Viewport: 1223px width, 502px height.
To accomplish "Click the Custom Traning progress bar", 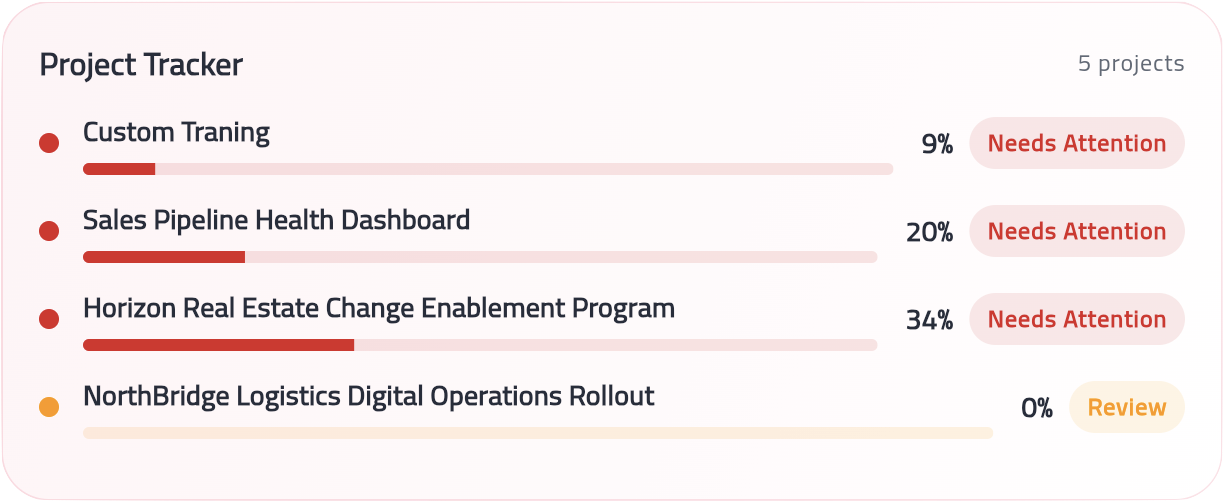I will 487,169.
